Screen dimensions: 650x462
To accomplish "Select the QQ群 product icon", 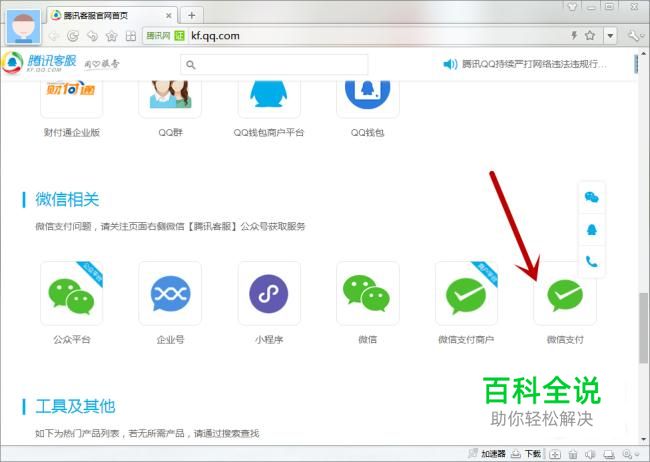I will [170, 98].
